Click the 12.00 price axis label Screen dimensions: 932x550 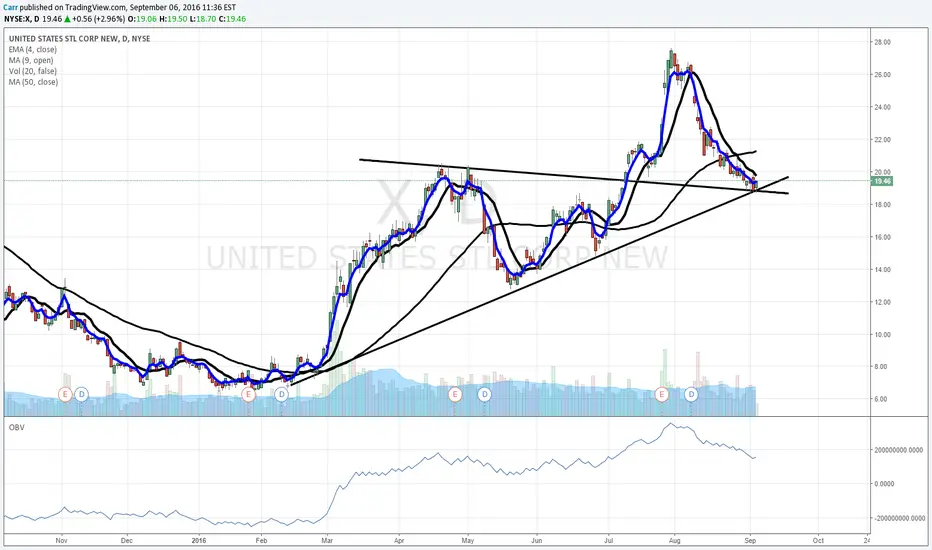[x=882, y=302]
